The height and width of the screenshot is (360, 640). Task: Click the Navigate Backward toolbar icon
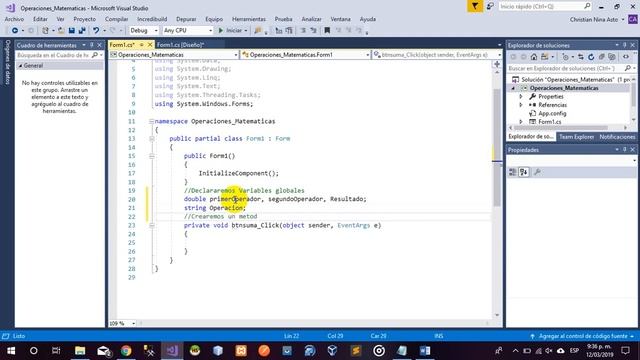(x=15, y=30)
